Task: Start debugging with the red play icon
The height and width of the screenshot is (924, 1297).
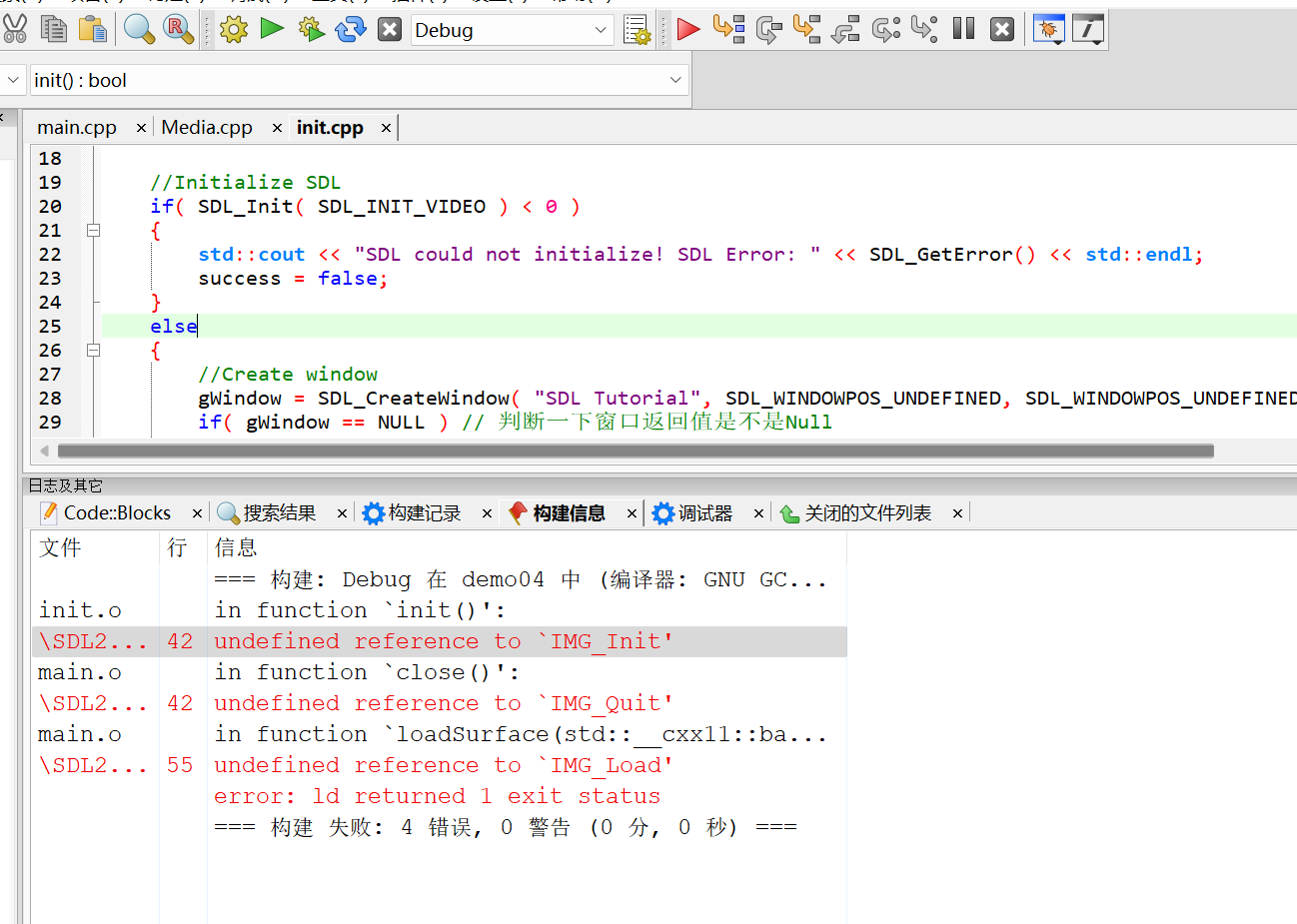Action: (x=688, y=29)
